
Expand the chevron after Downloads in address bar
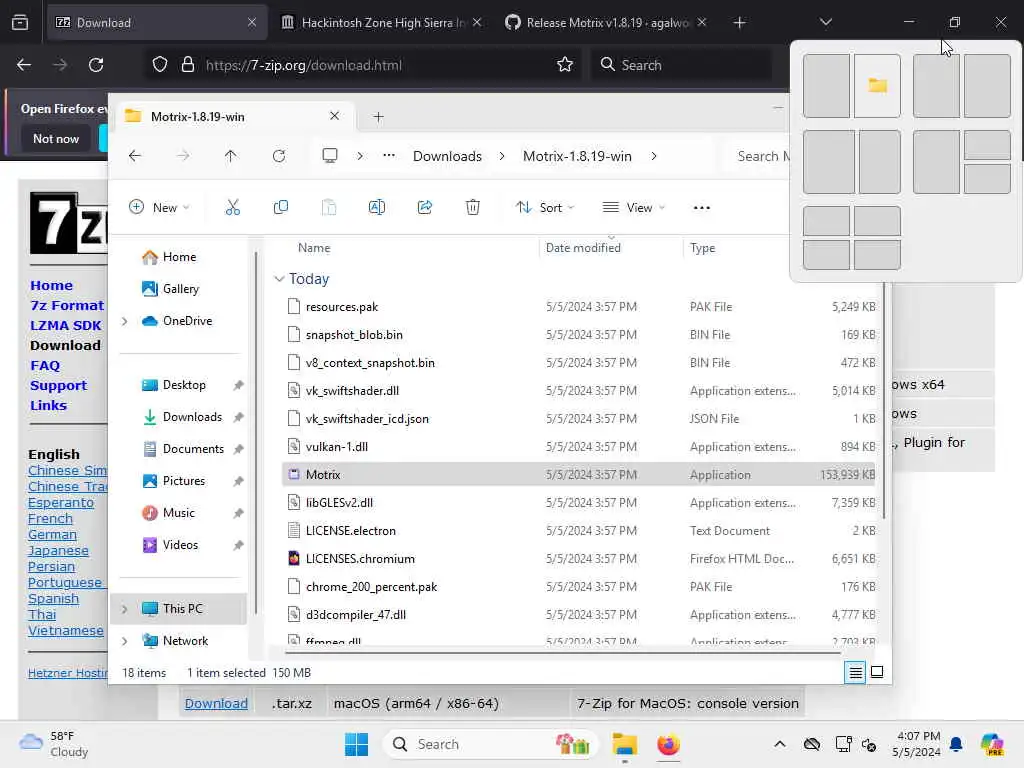pyautogui.click(x=502, y=156)
